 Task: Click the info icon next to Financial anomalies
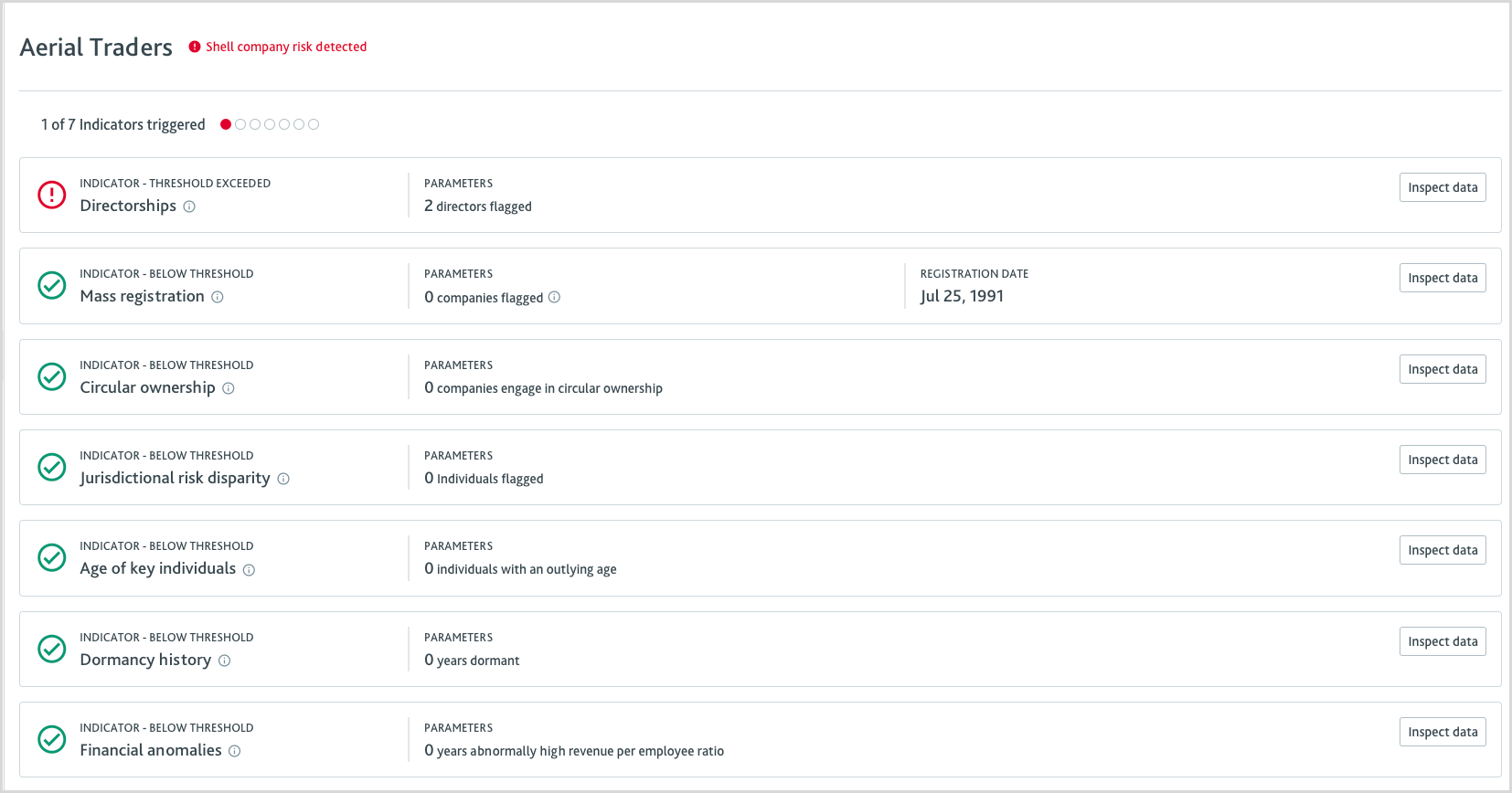235,751
